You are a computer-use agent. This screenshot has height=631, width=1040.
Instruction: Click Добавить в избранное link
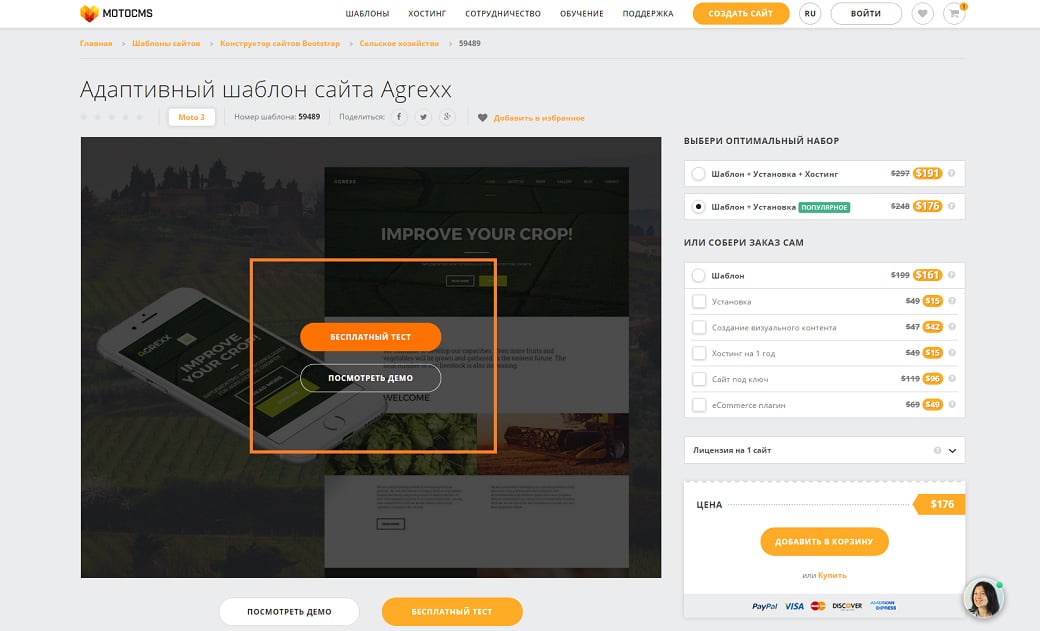pyautogui.click(x=538, y=118)
